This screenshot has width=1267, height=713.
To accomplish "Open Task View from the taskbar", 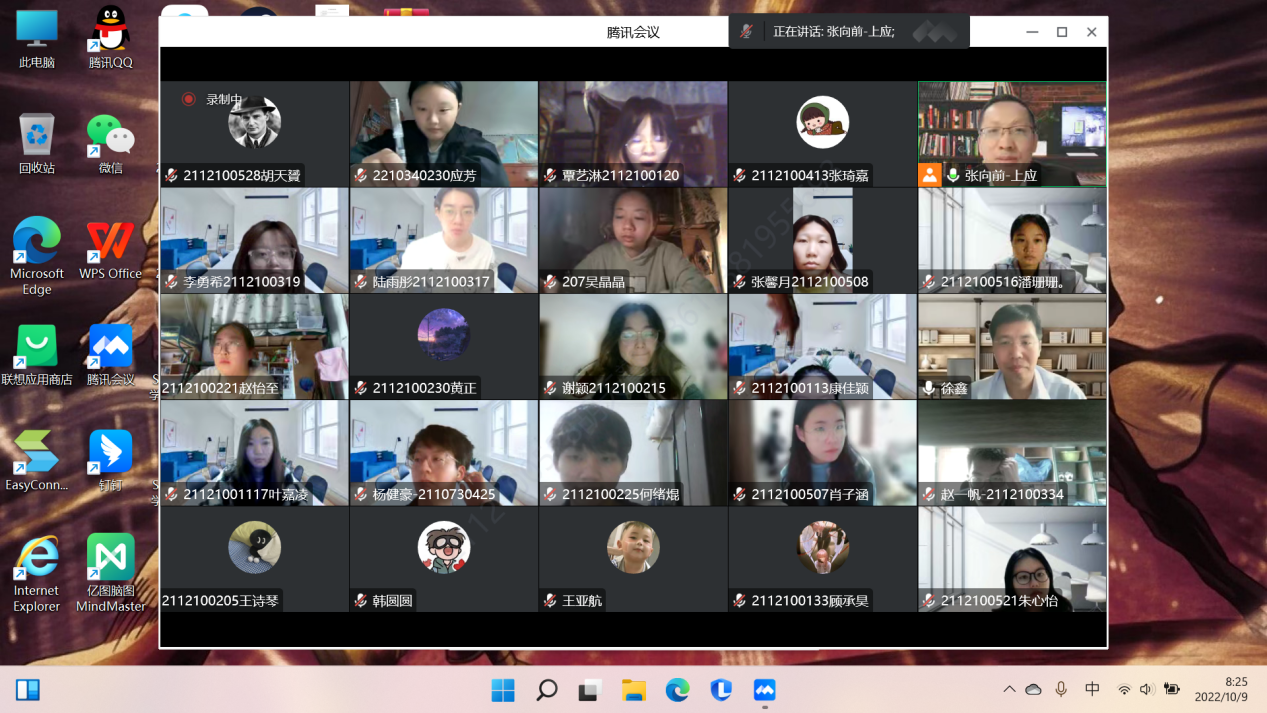I will click(589, 690).
